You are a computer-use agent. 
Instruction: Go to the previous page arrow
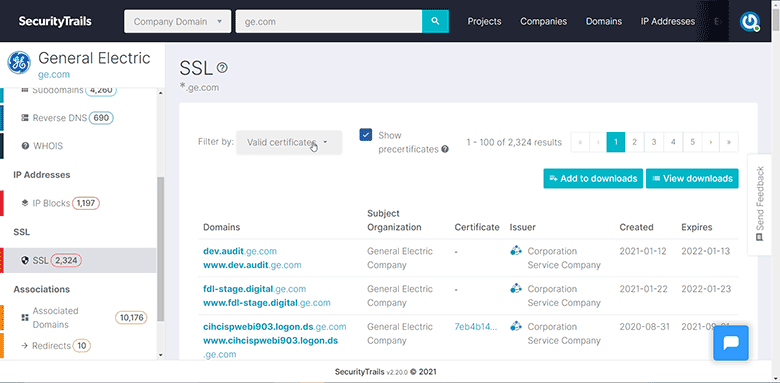point(598,142)
